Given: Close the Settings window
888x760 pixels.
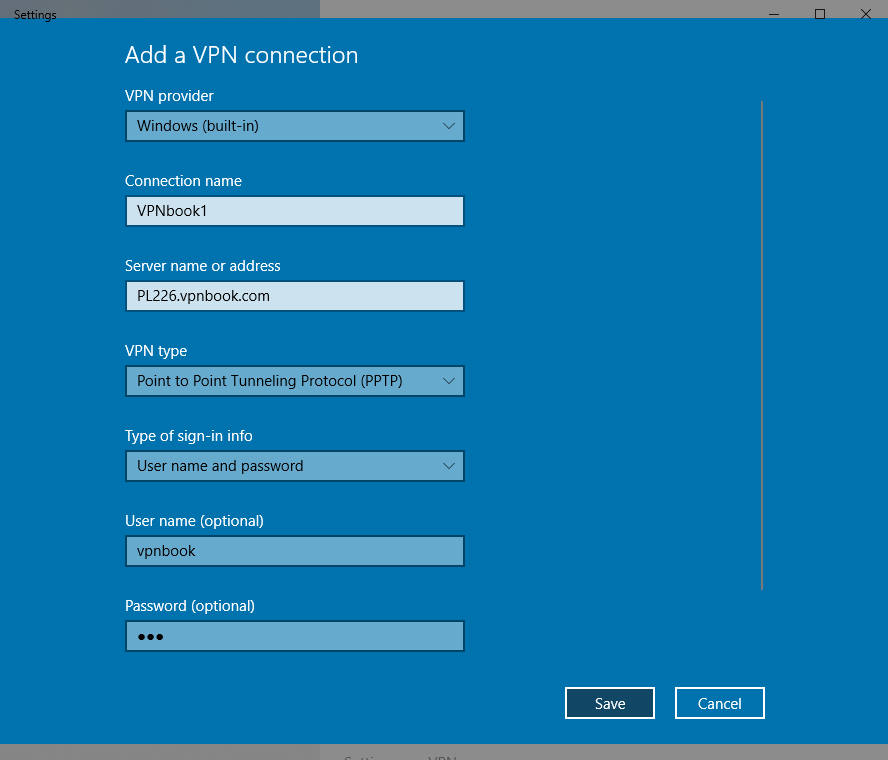Looking at the screenshot, I should coord(865,14).
